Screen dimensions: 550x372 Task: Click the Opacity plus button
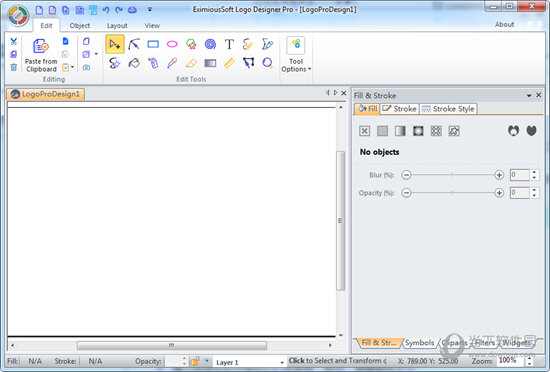point(499,192)
